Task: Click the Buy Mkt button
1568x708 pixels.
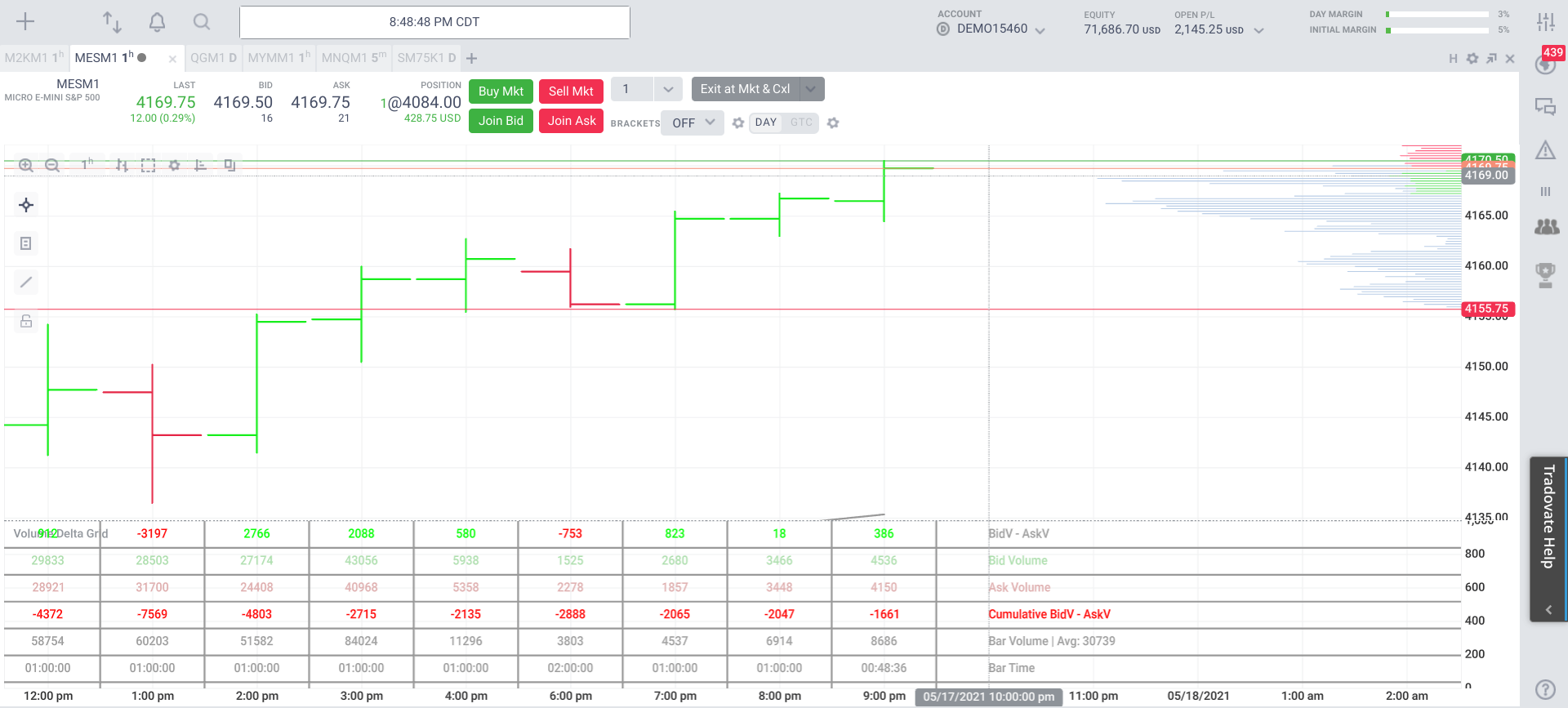Action: click(x=501, y=91)
